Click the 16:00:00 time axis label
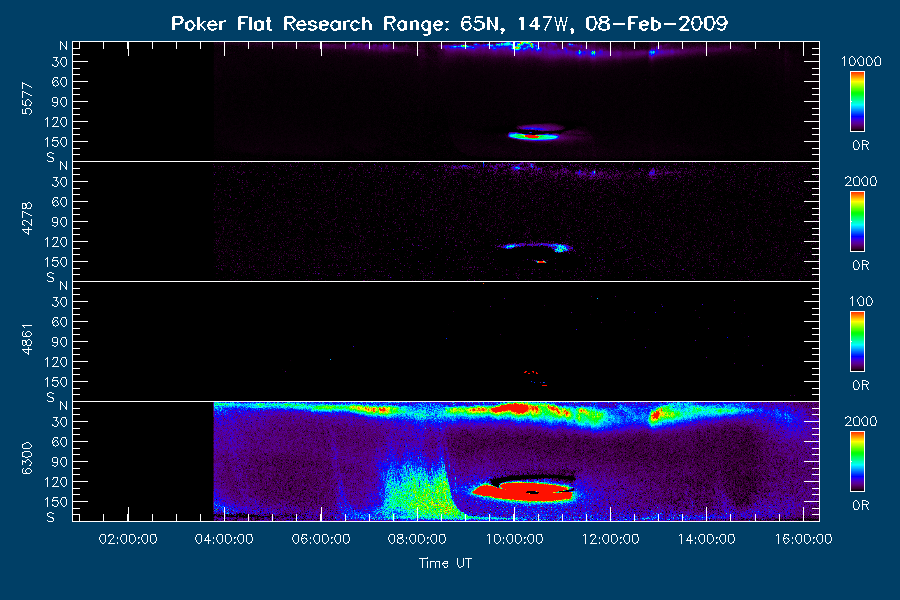The height and width of the screenshot is (600, 900). [803, 539]
